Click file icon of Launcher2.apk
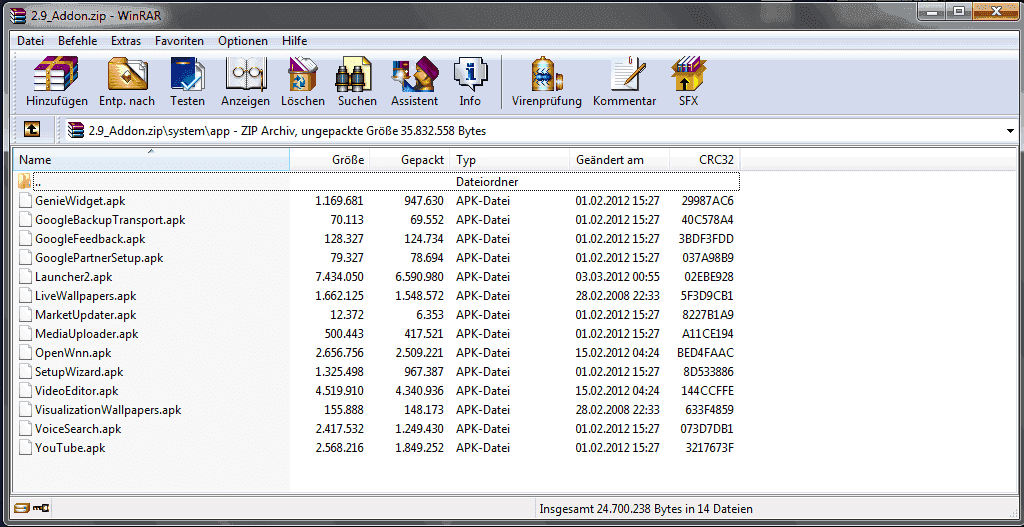Image resolution: width=1024 pixels, height=527 pixels. point(25,277)
